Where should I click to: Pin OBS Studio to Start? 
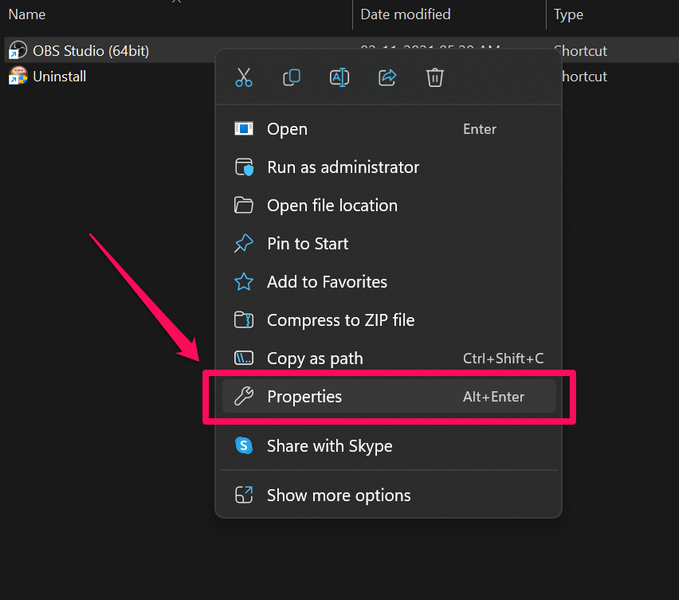[307, 243]
